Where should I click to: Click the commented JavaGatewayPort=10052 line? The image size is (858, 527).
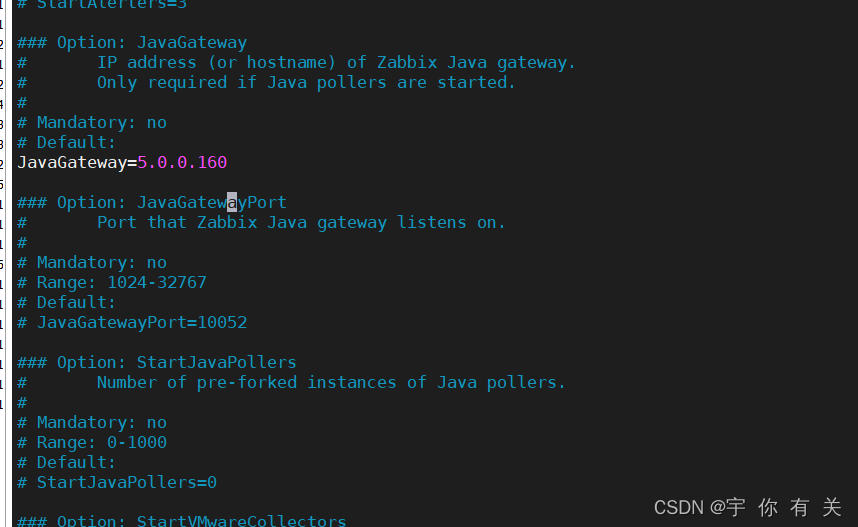point(132,322)
